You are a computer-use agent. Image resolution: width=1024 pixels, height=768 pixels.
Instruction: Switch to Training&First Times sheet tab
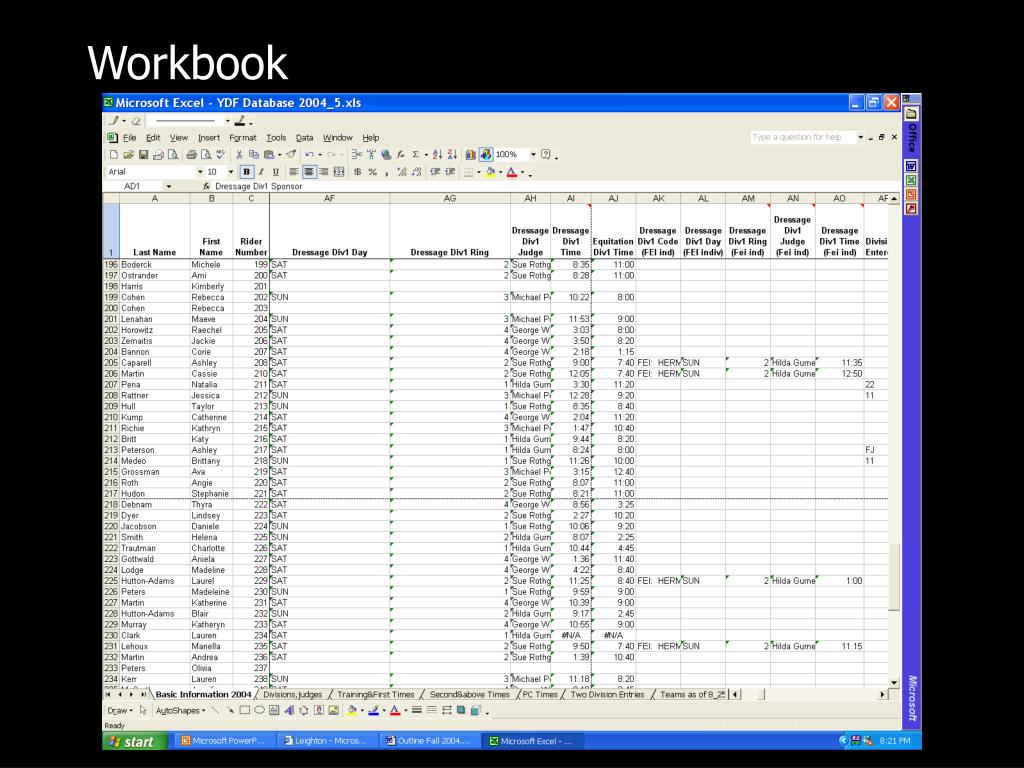tap(376, 695)
